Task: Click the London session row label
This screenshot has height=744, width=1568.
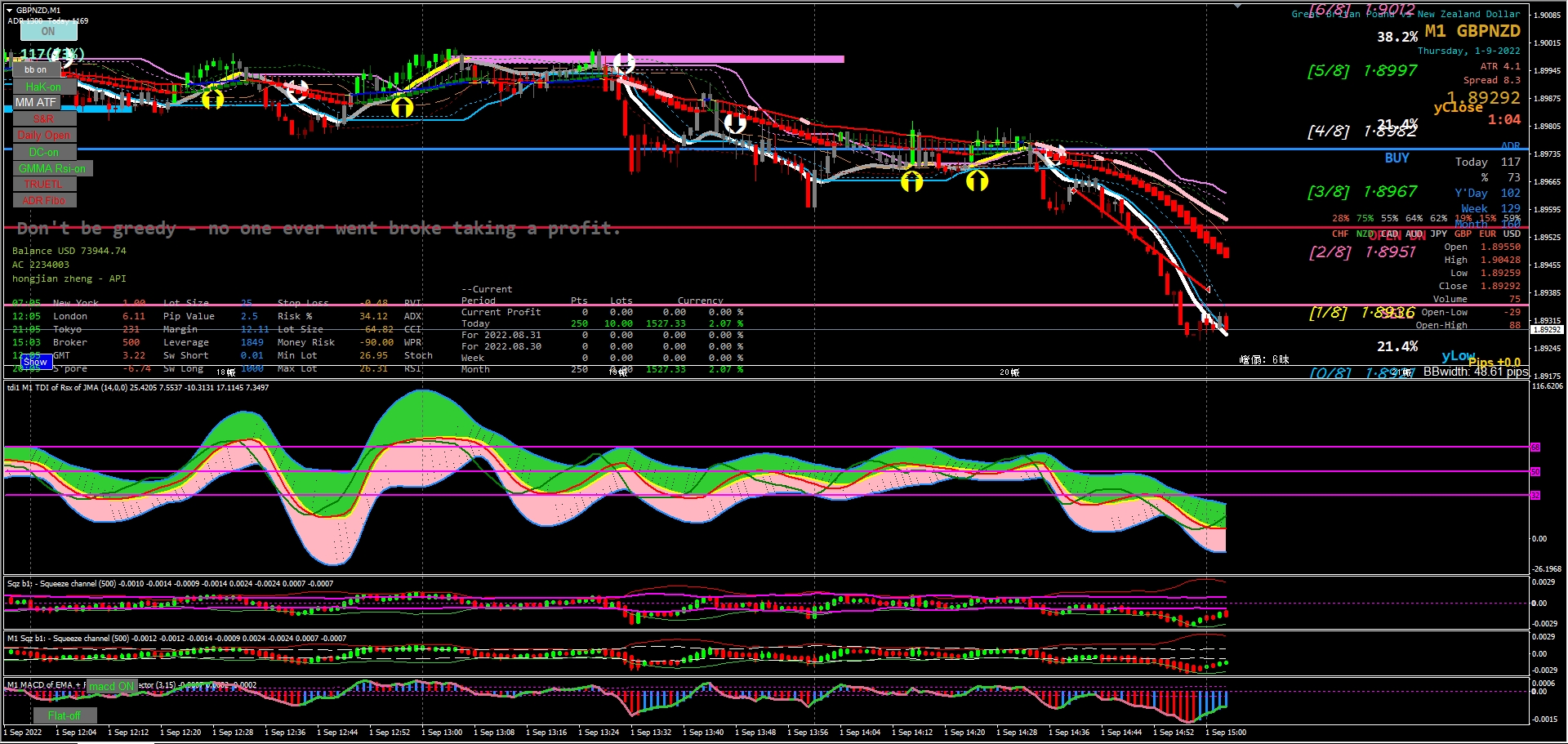Action: [70, 316]
